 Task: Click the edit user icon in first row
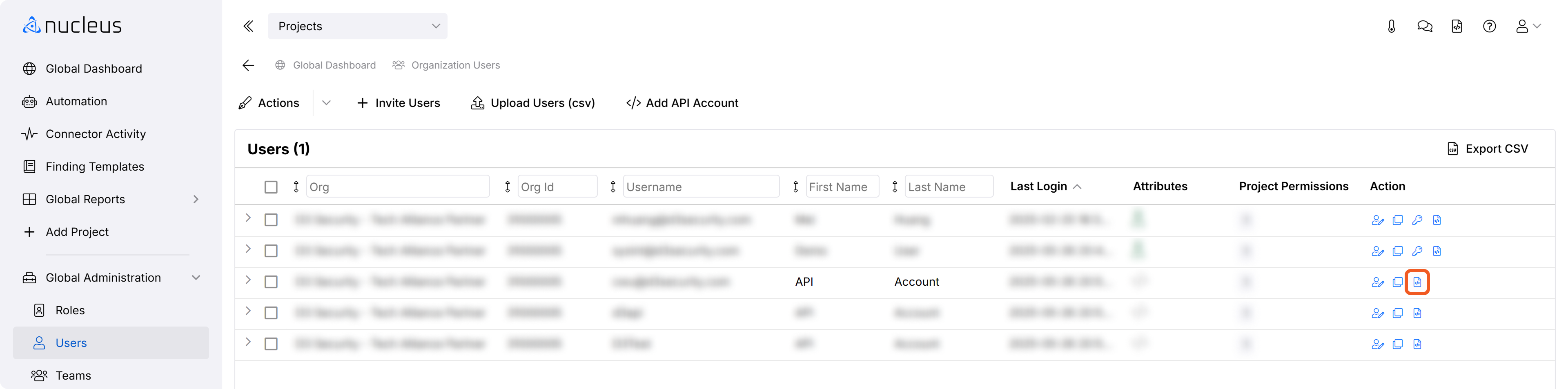1377,220
